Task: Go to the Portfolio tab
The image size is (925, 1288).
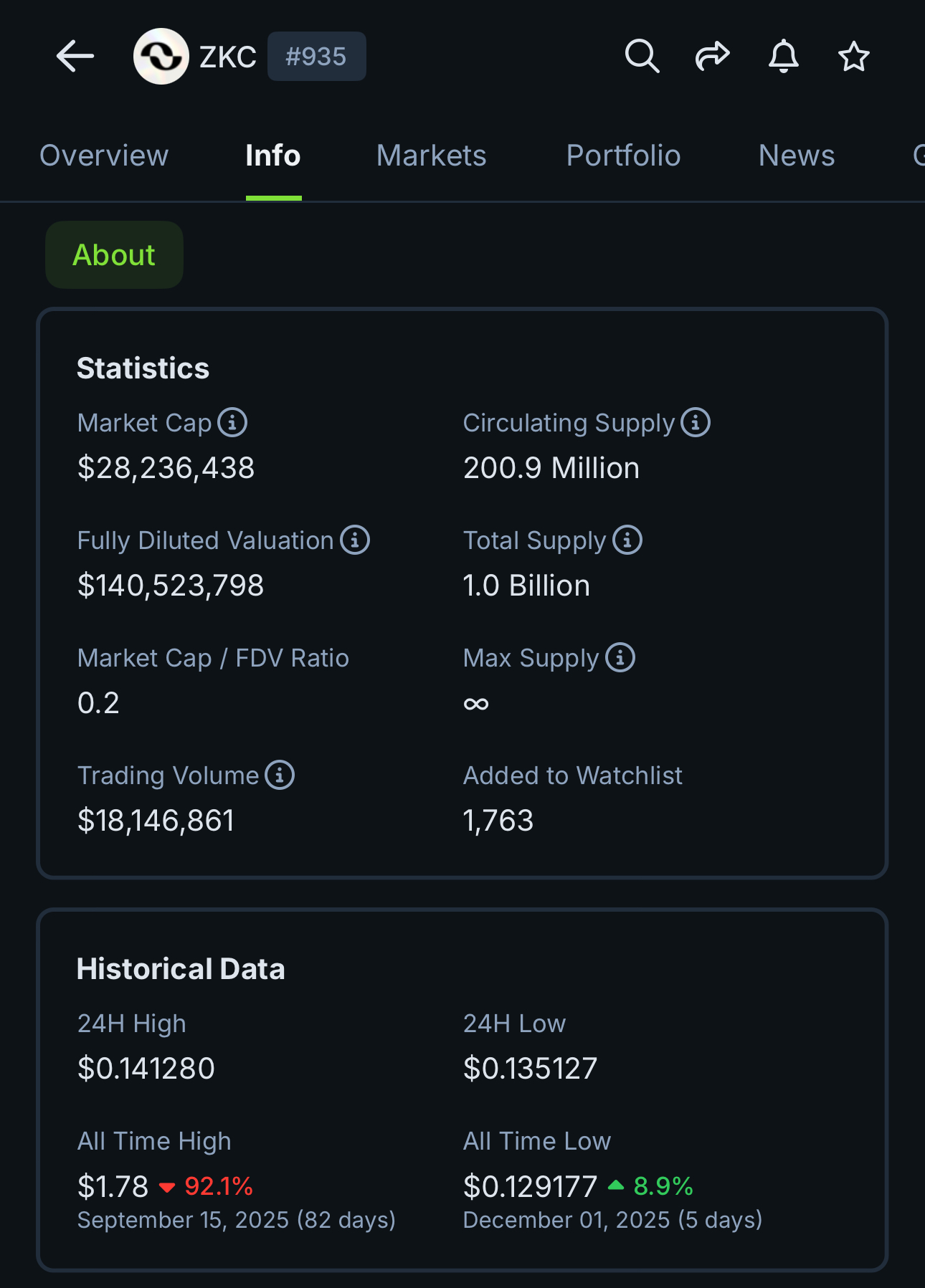Action: [x=623, y=156]
